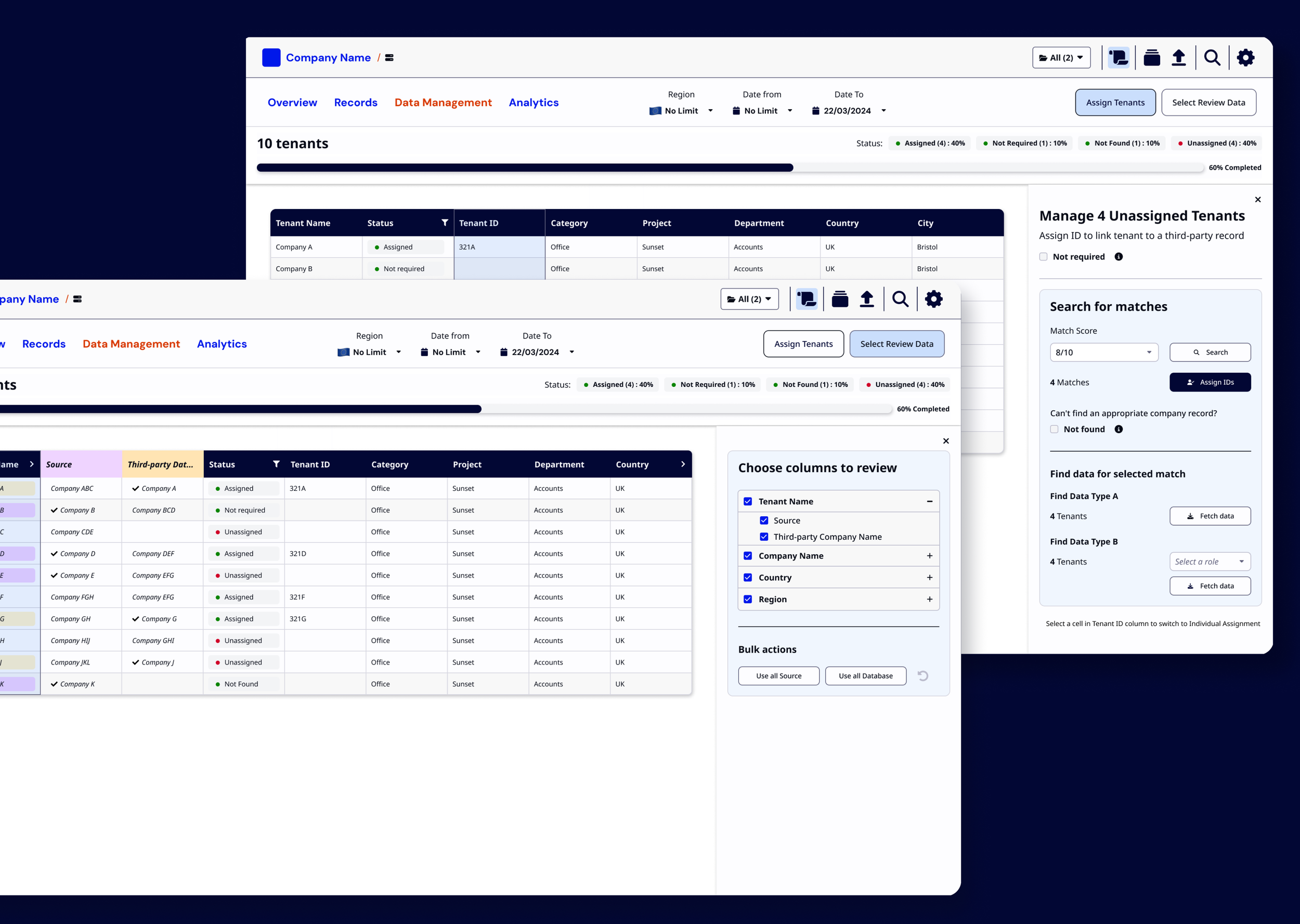Click tenants chat icon in lower toolbar
1300x924 pixels.
(x=806, y=300)
